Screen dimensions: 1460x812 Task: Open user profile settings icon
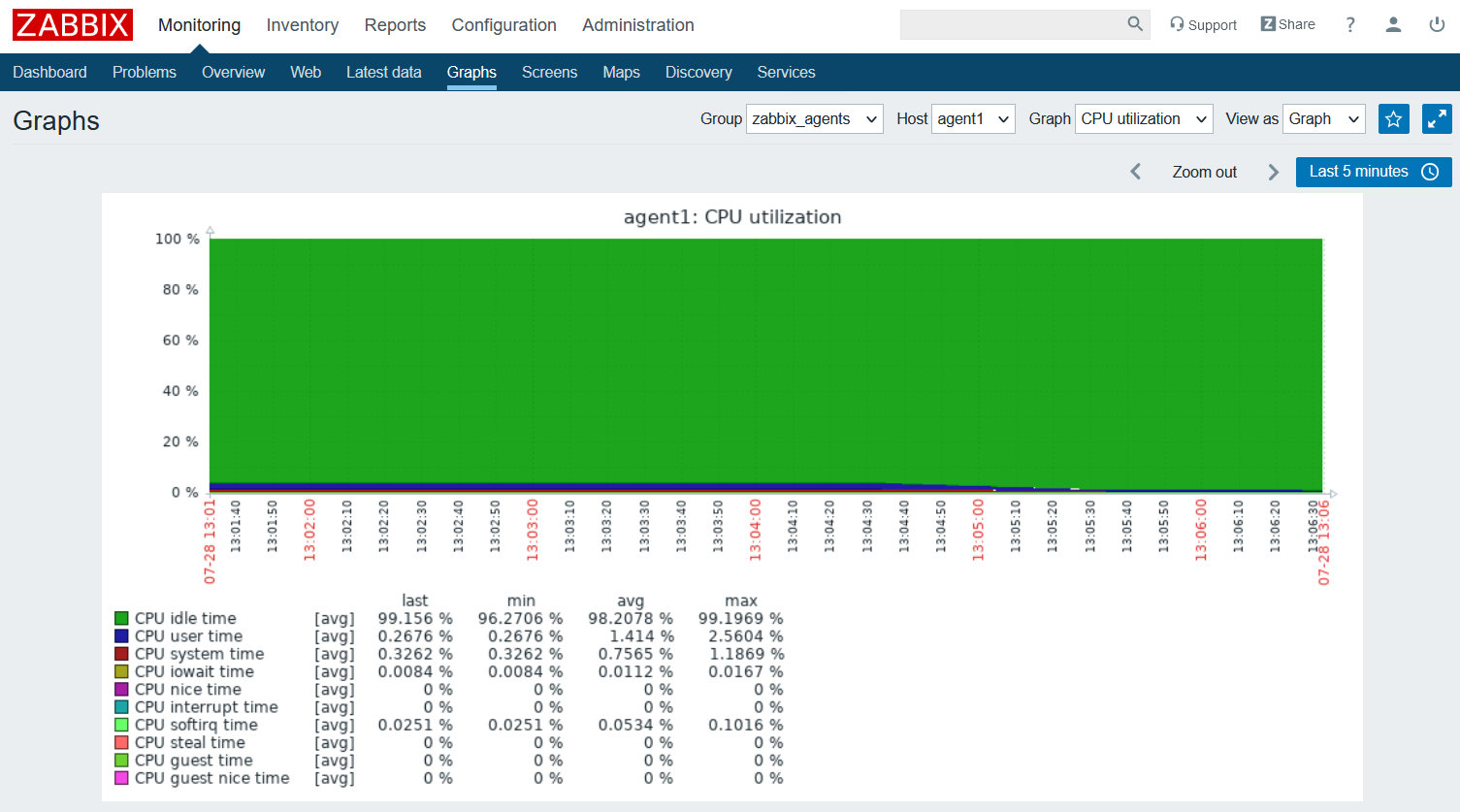(x=1393, y=24)
